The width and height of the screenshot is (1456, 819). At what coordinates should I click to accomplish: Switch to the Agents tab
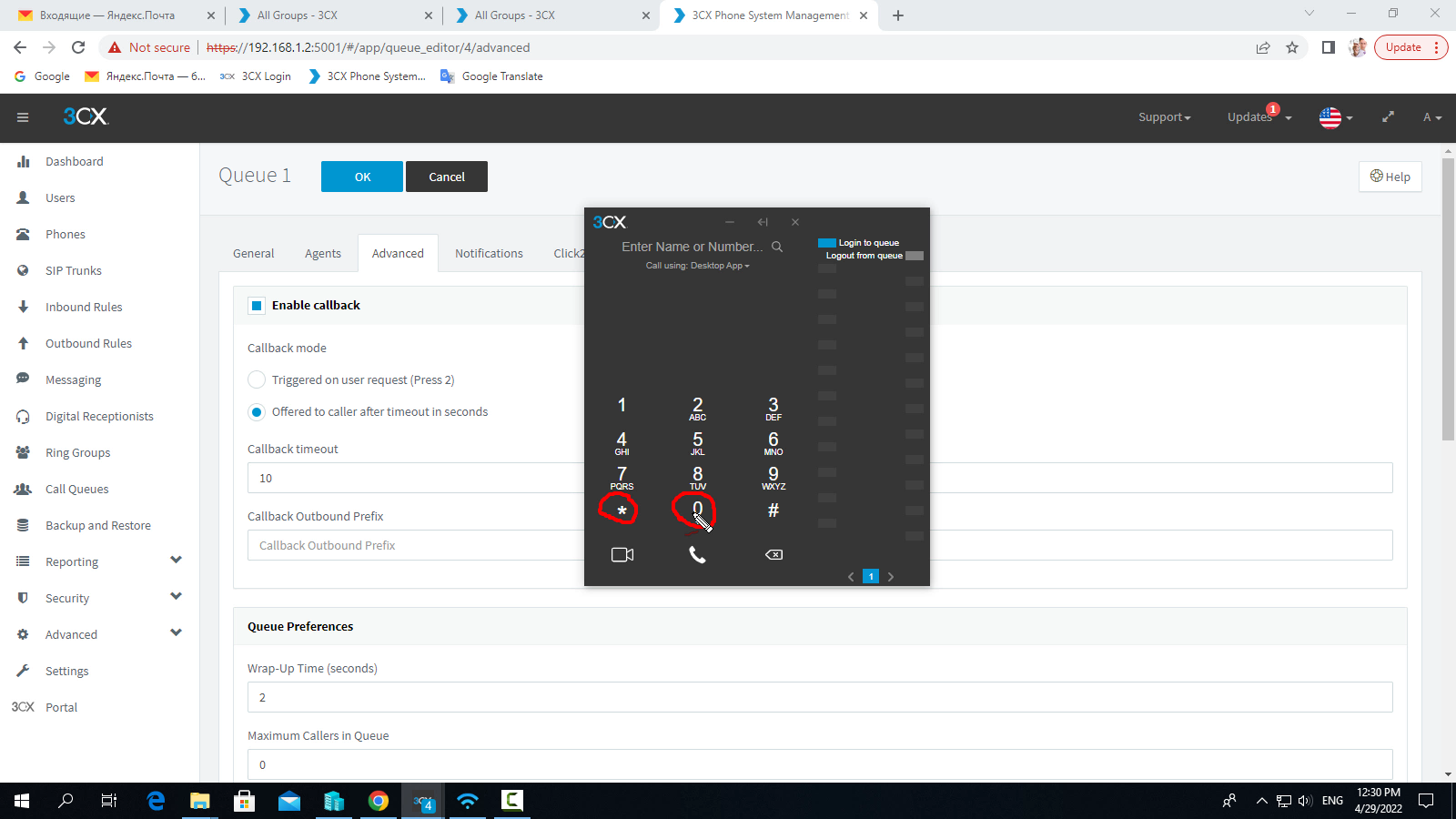[x=323, y=253]
